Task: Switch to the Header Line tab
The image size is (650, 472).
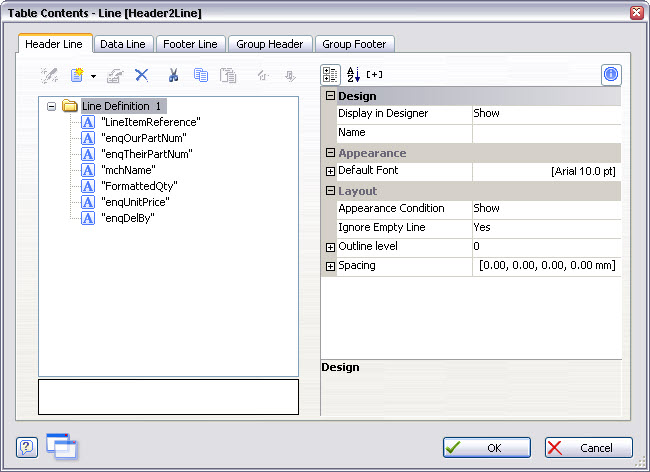Action: tap(54, 44)
